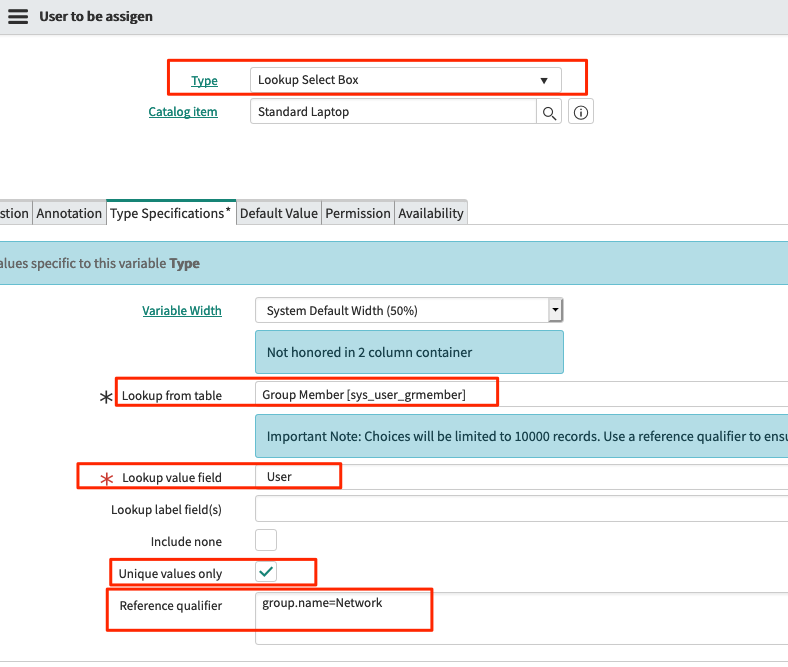
Task: Go to the Permission tab
Action: (x=358, y=213)
